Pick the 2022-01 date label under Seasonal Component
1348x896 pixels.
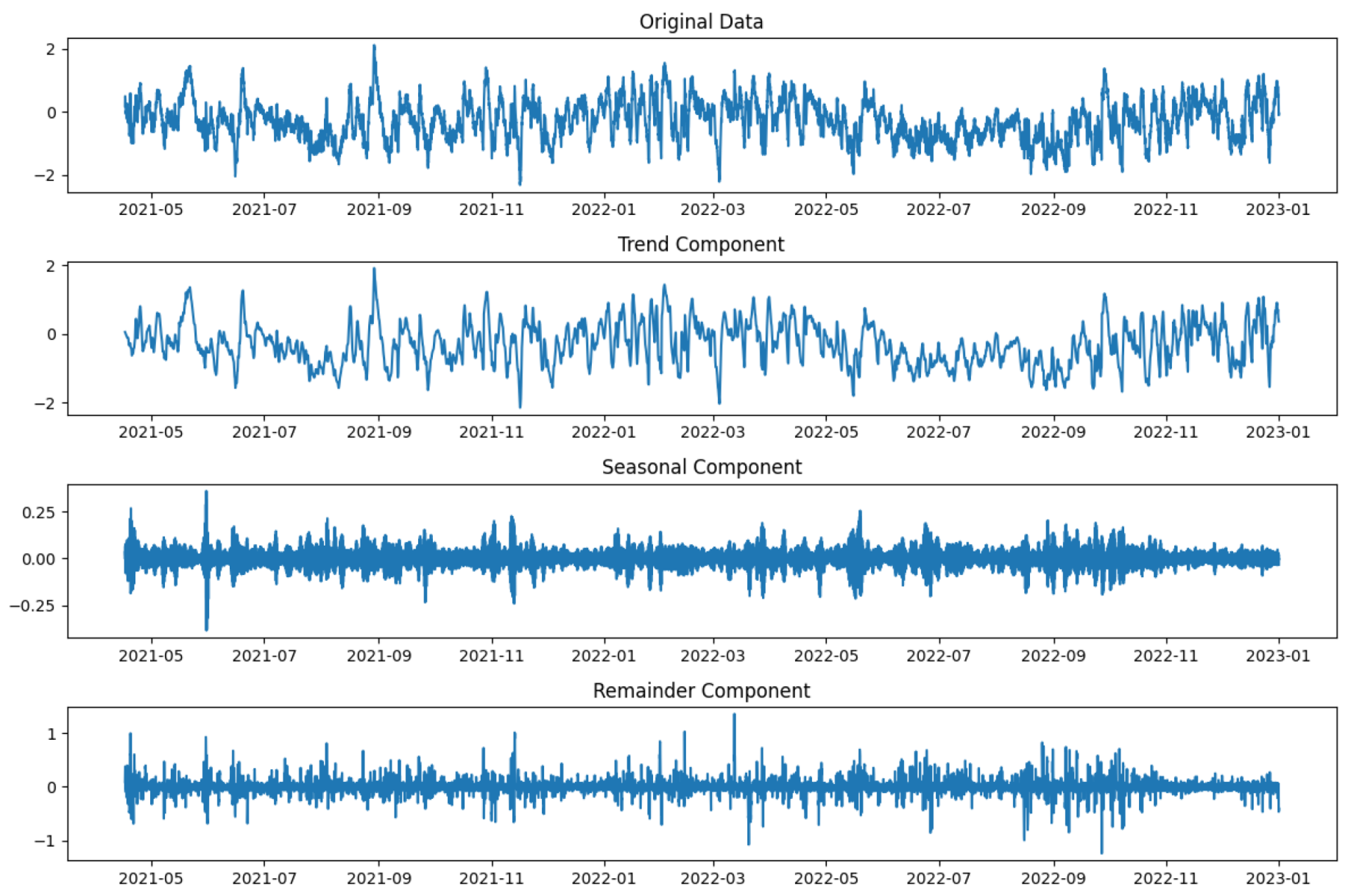[x=604, y=655]
